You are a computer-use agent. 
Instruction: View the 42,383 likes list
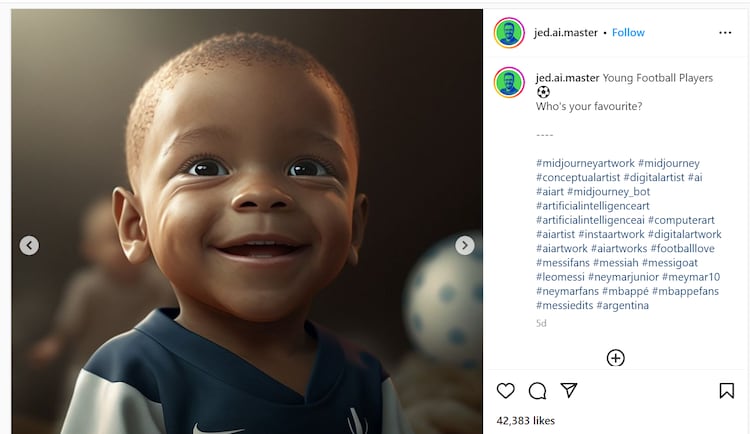(x=525, y=420)
